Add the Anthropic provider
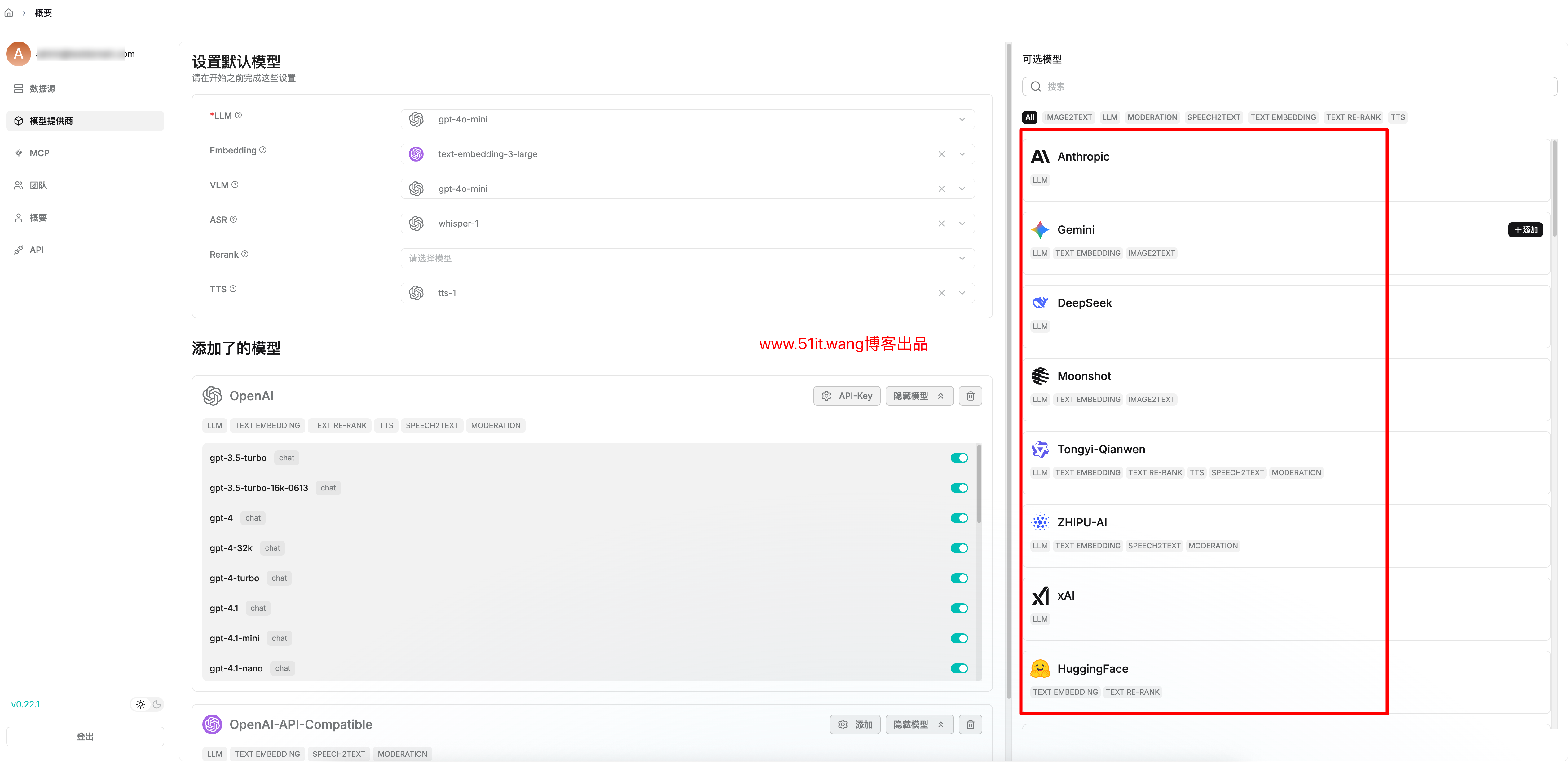1568x762 pixels. pyautogui.click(x=1525, y=157)
